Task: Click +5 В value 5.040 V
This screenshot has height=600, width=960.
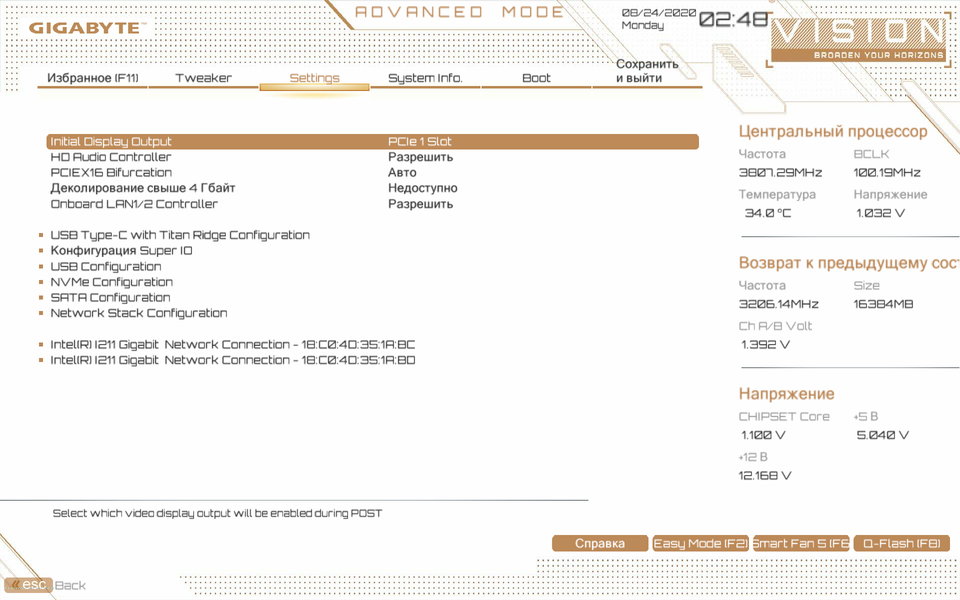Action: click(883, 435)
